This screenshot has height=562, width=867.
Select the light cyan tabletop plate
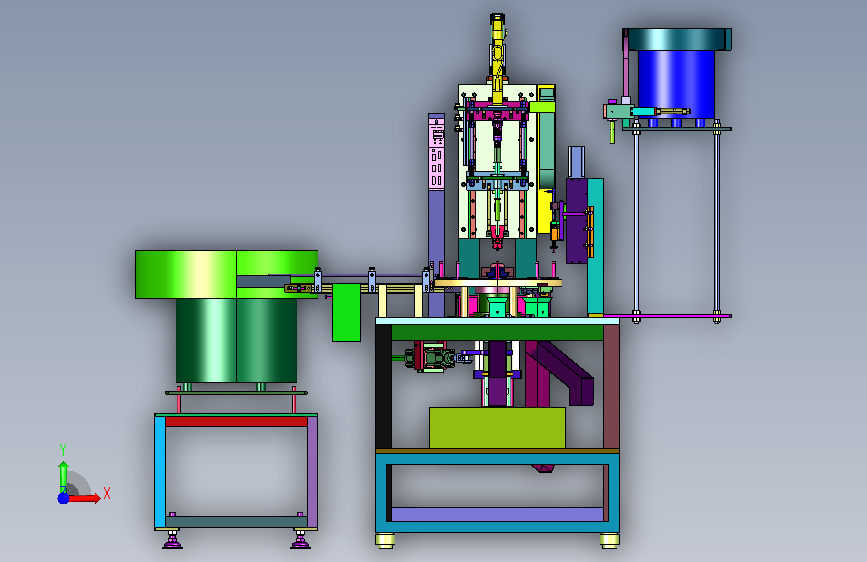tap(497, 321)
